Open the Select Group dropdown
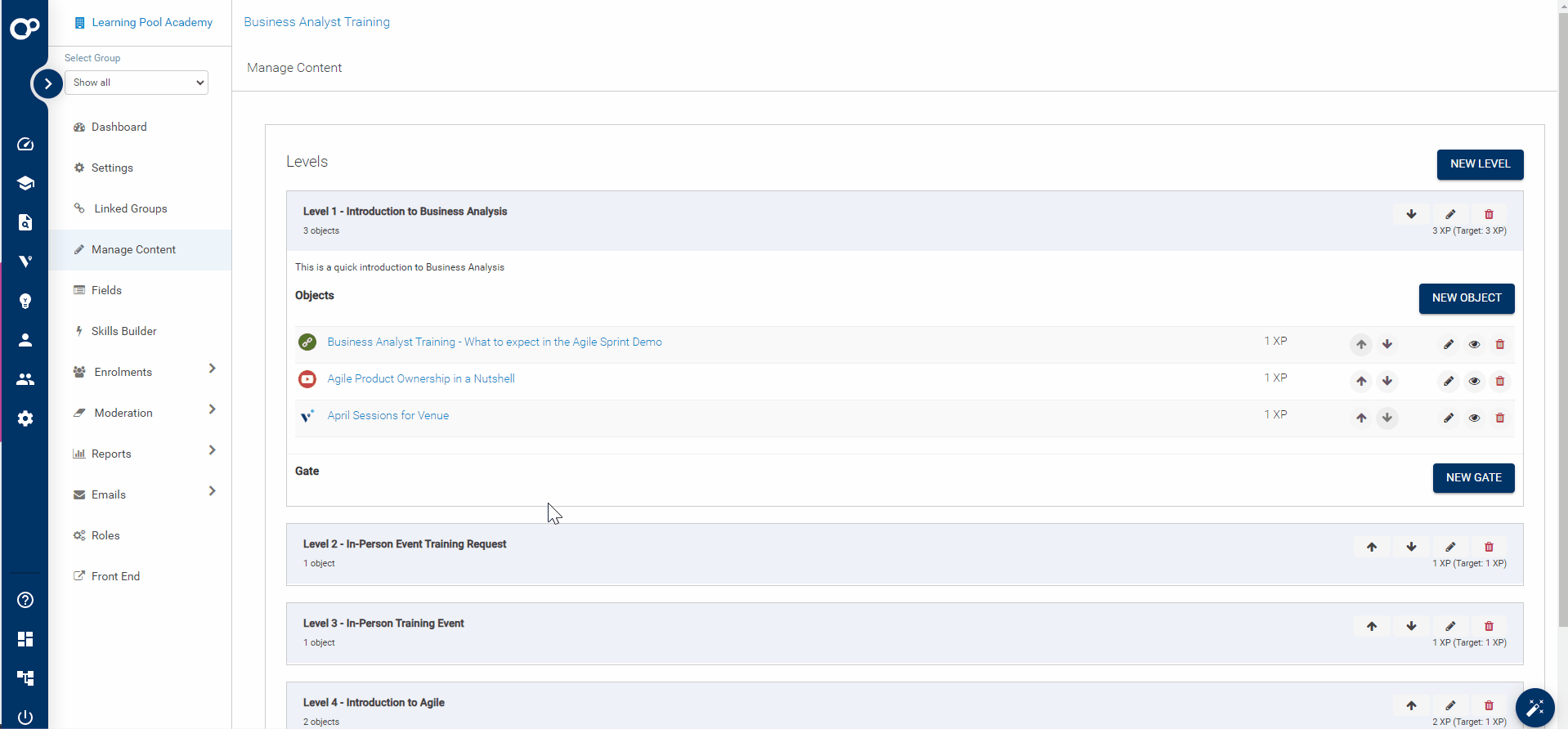 pos(137,83)
